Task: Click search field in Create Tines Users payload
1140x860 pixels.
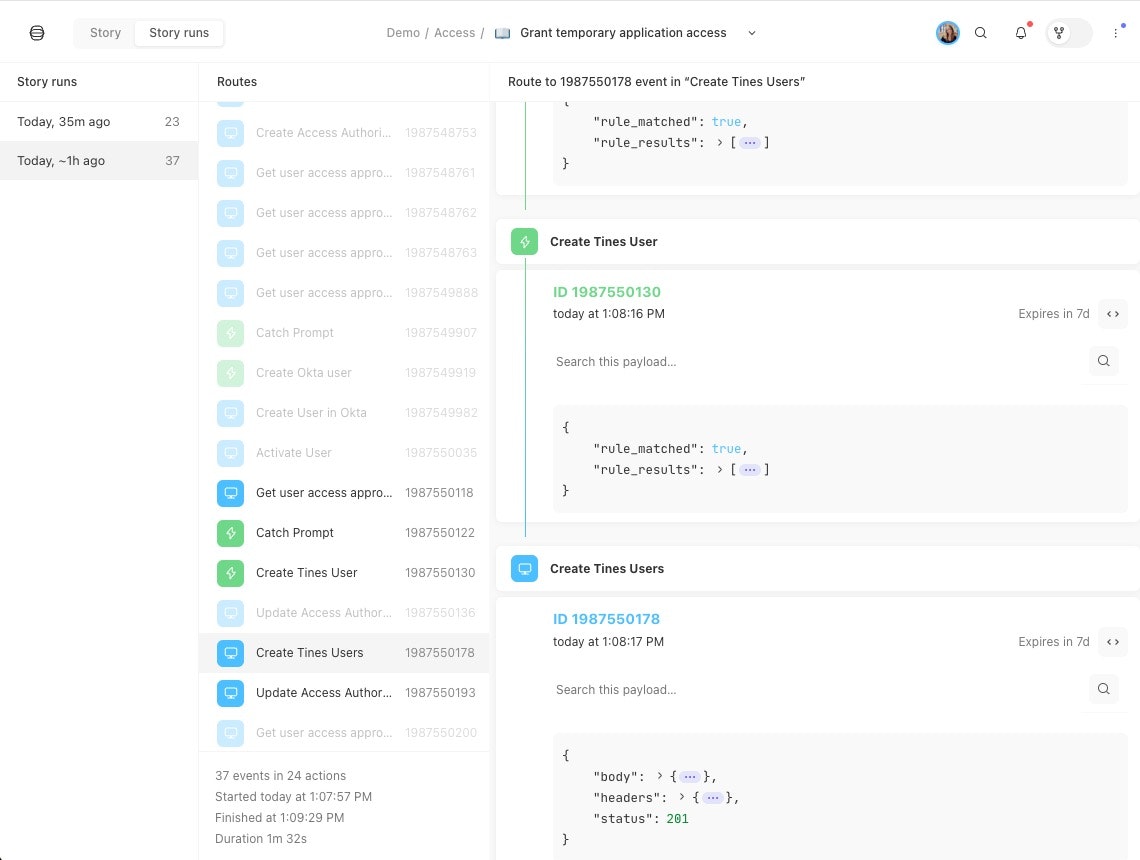Action: tap(815, 689)
